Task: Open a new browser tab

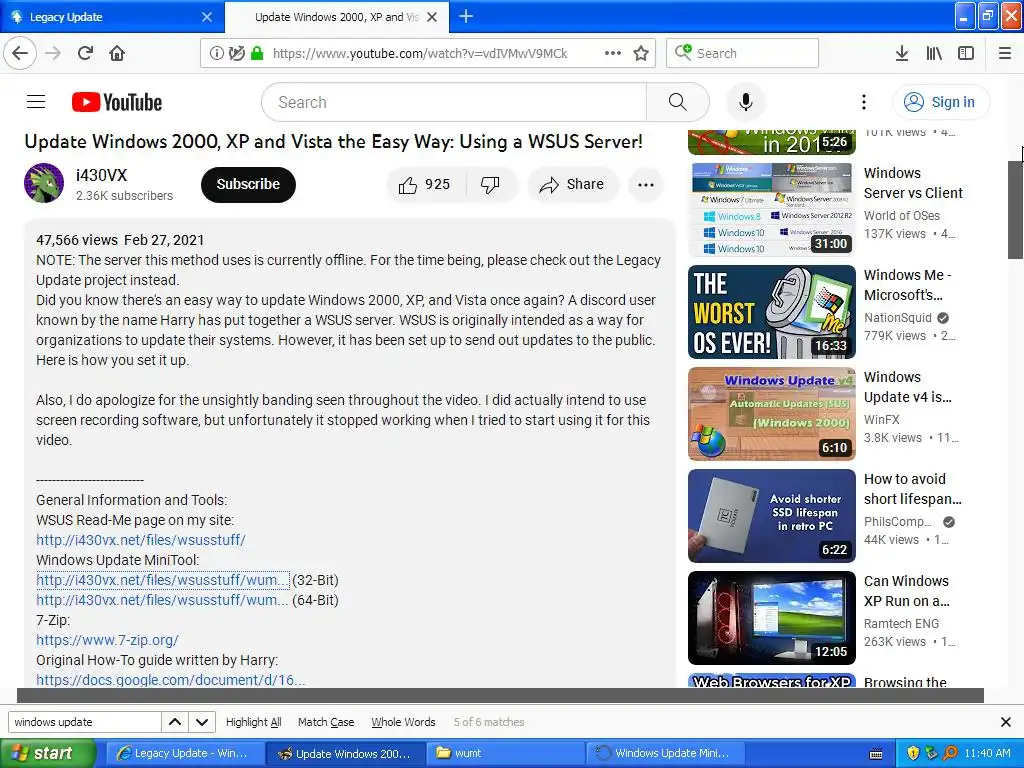Action: click(x=466, y=16)
